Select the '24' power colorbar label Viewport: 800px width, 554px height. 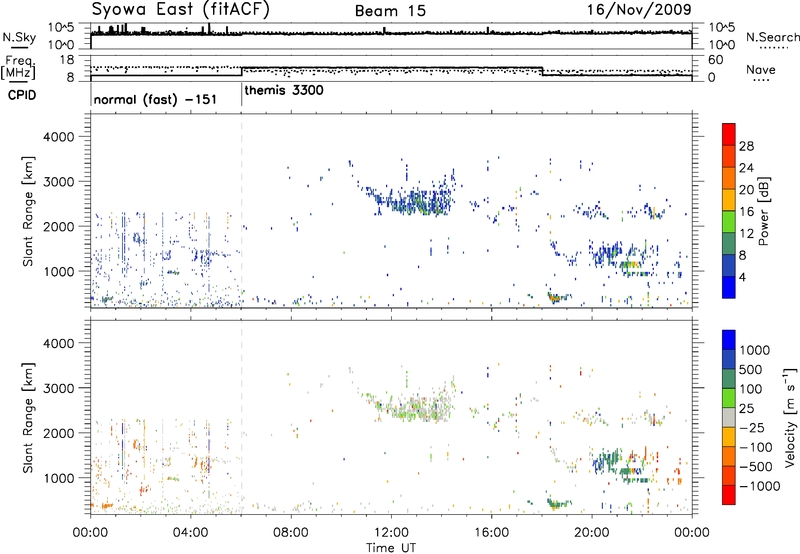tap(746, 168)
